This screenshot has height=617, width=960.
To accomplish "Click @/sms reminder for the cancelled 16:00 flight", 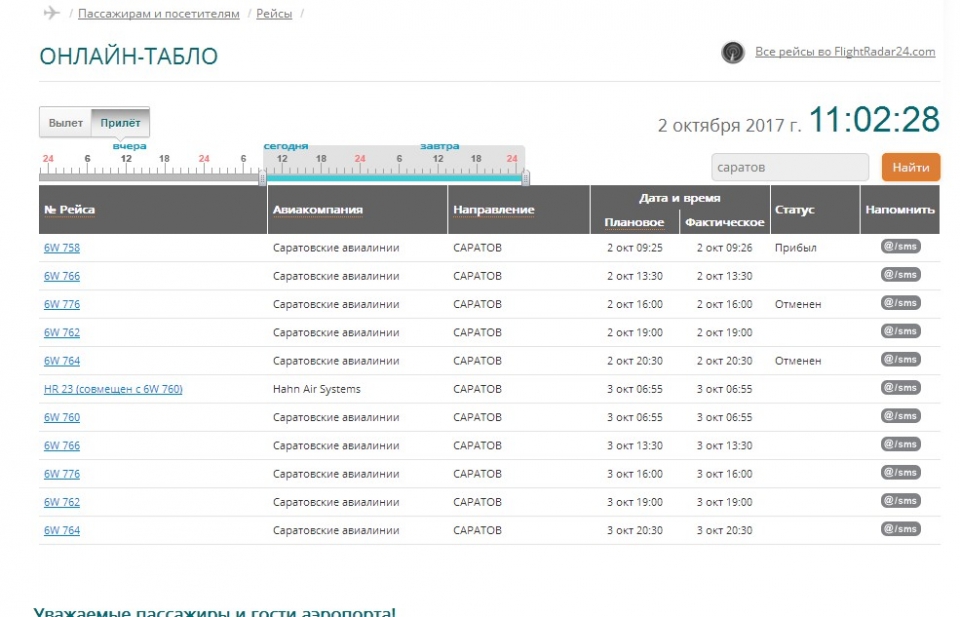I will [x=900, y=303].
